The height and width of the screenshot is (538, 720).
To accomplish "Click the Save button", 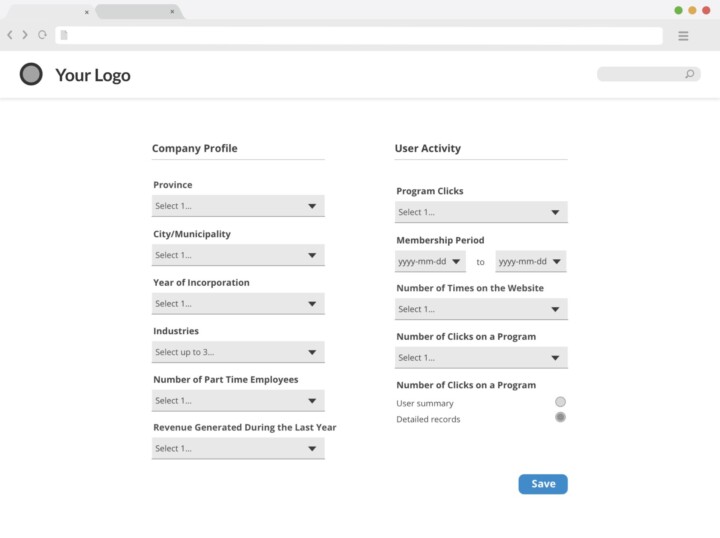I will pos(543,484).
